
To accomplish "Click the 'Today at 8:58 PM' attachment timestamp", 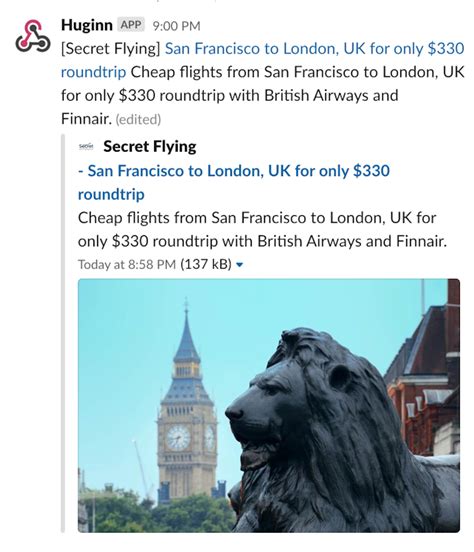I will (127, 264).
